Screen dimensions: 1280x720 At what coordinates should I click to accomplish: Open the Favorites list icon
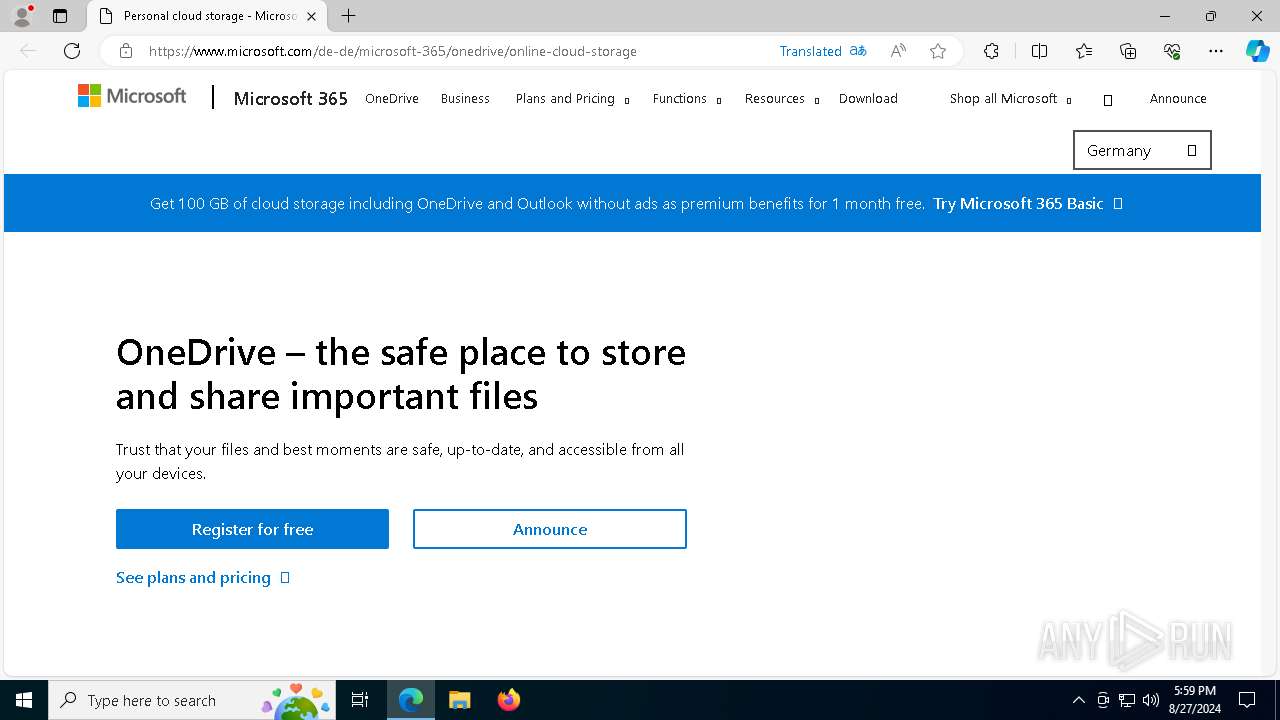[1084, 51]
